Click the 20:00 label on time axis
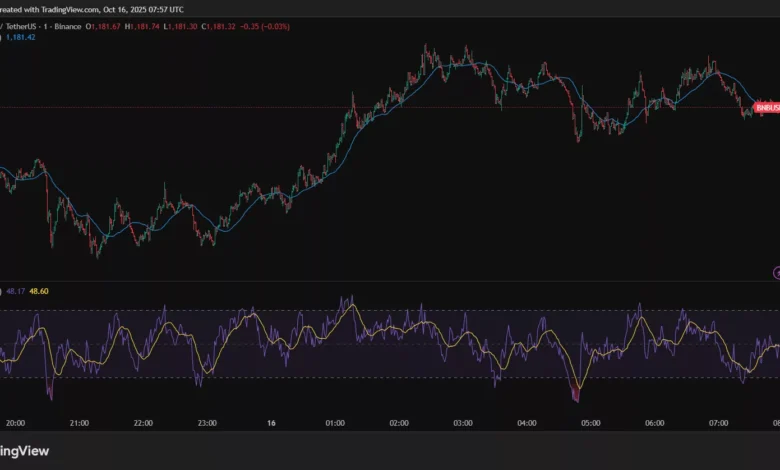The image size is (780, 470). pos(15,423)
